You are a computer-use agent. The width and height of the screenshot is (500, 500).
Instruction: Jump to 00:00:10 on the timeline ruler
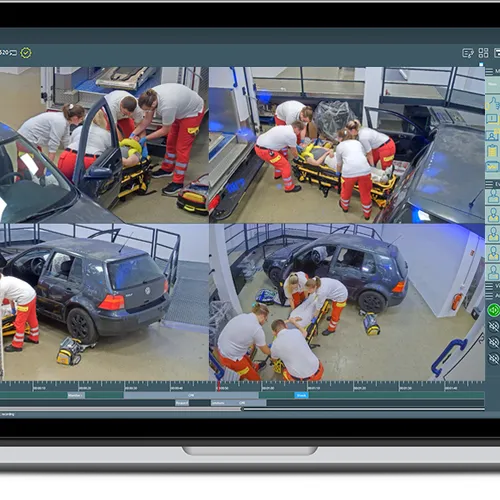[40, 388]
